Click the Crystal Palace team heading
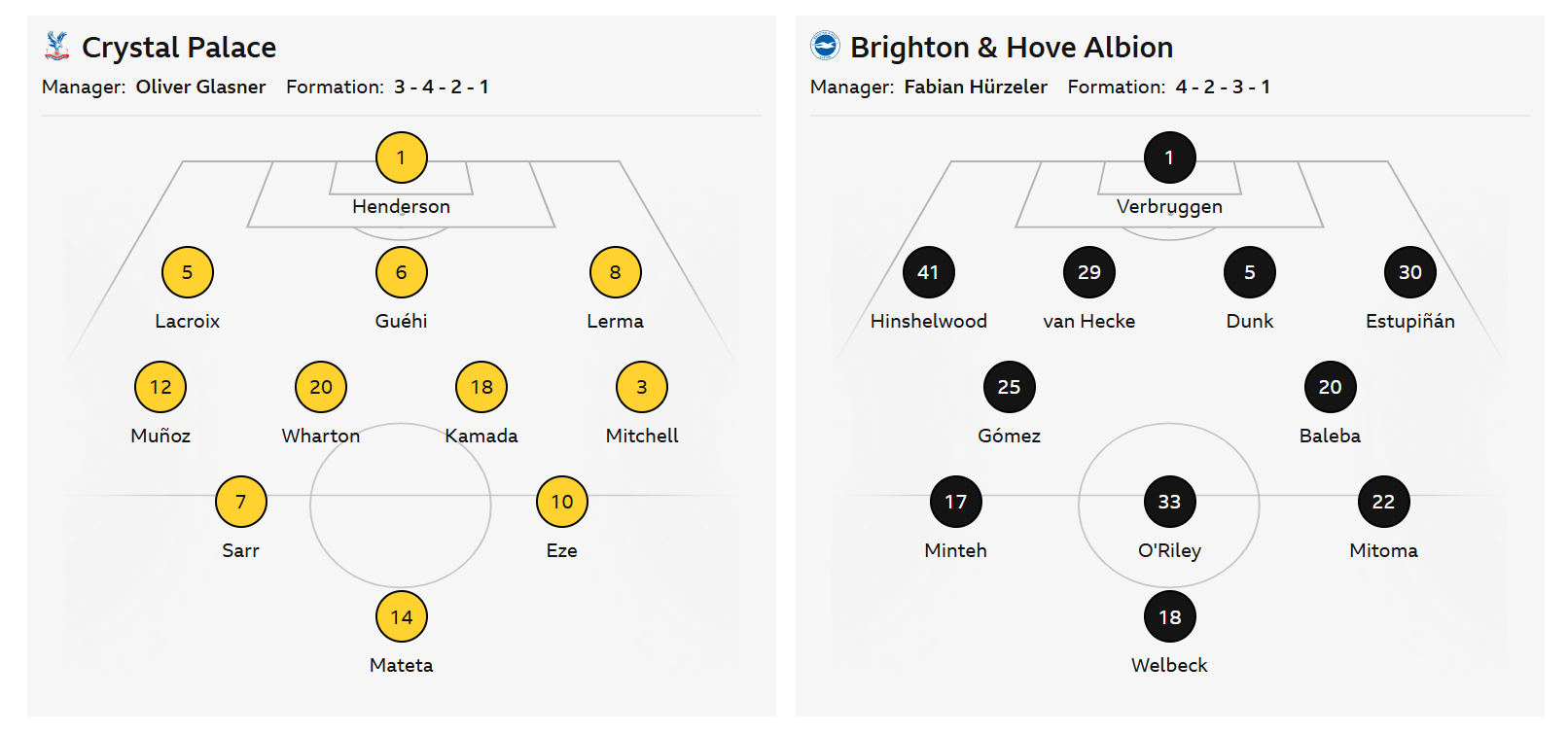Screen dimensions: 1568x734 click(x=179, y=47)
